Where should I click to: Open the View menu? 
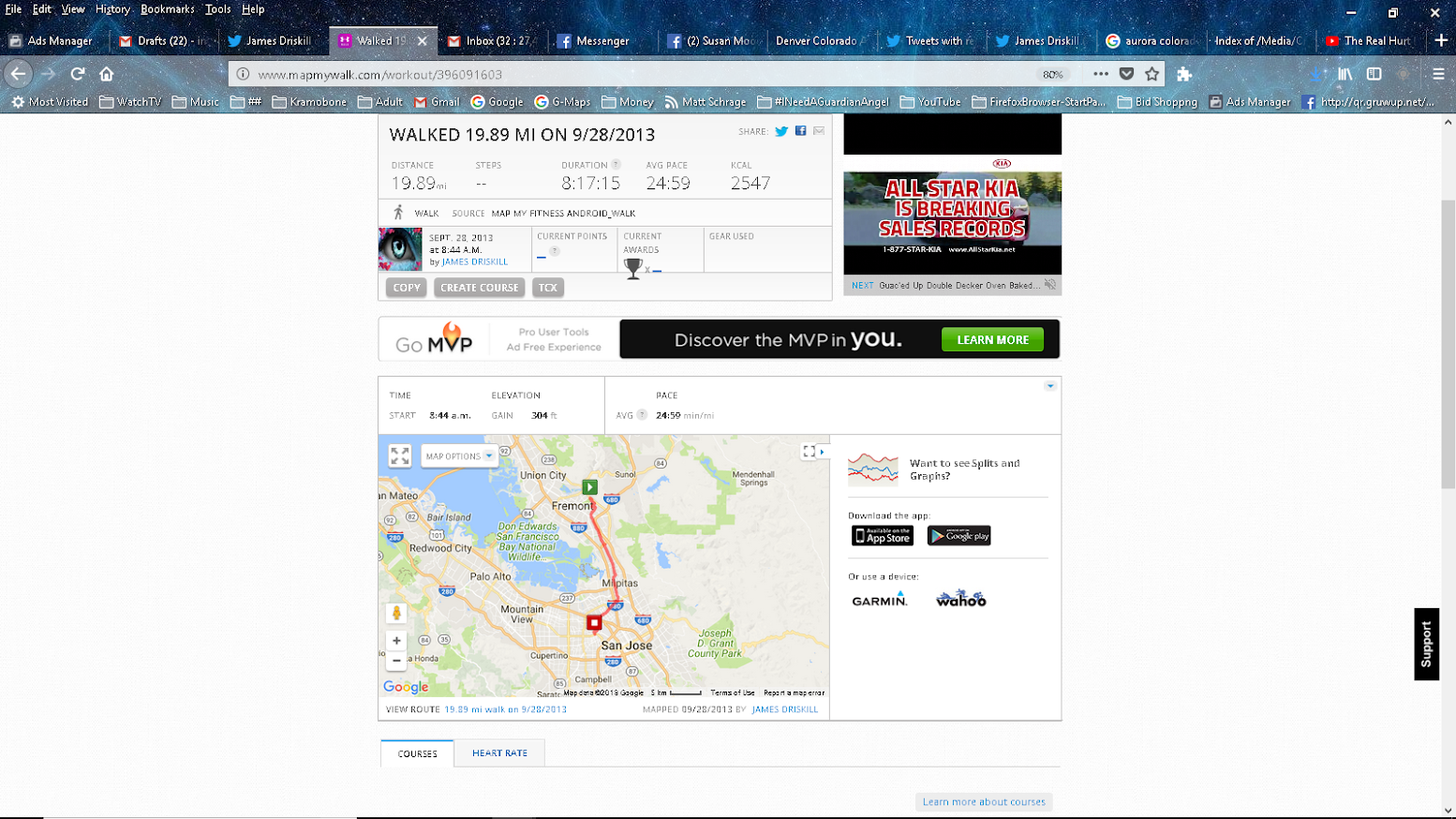point(73,9)
